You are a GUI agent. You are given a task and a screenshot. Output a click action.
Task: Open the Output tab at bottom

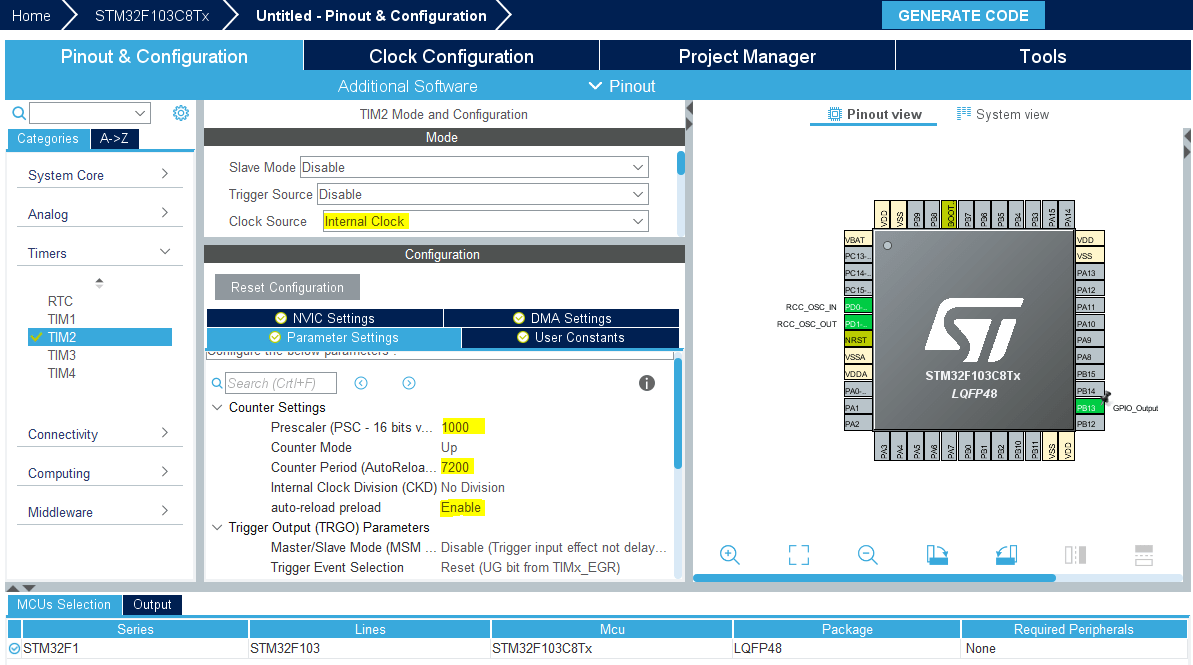tap(152, 605)
